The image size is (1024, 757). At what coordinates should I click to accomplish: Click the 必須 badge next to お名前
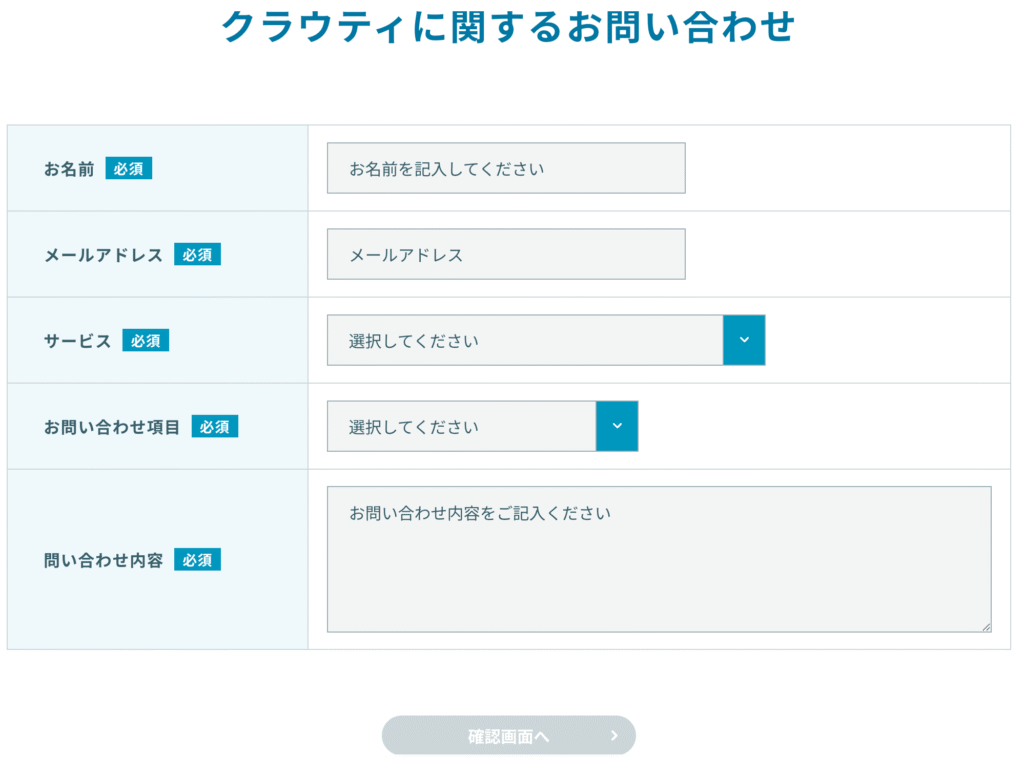(x=129, y=169)
